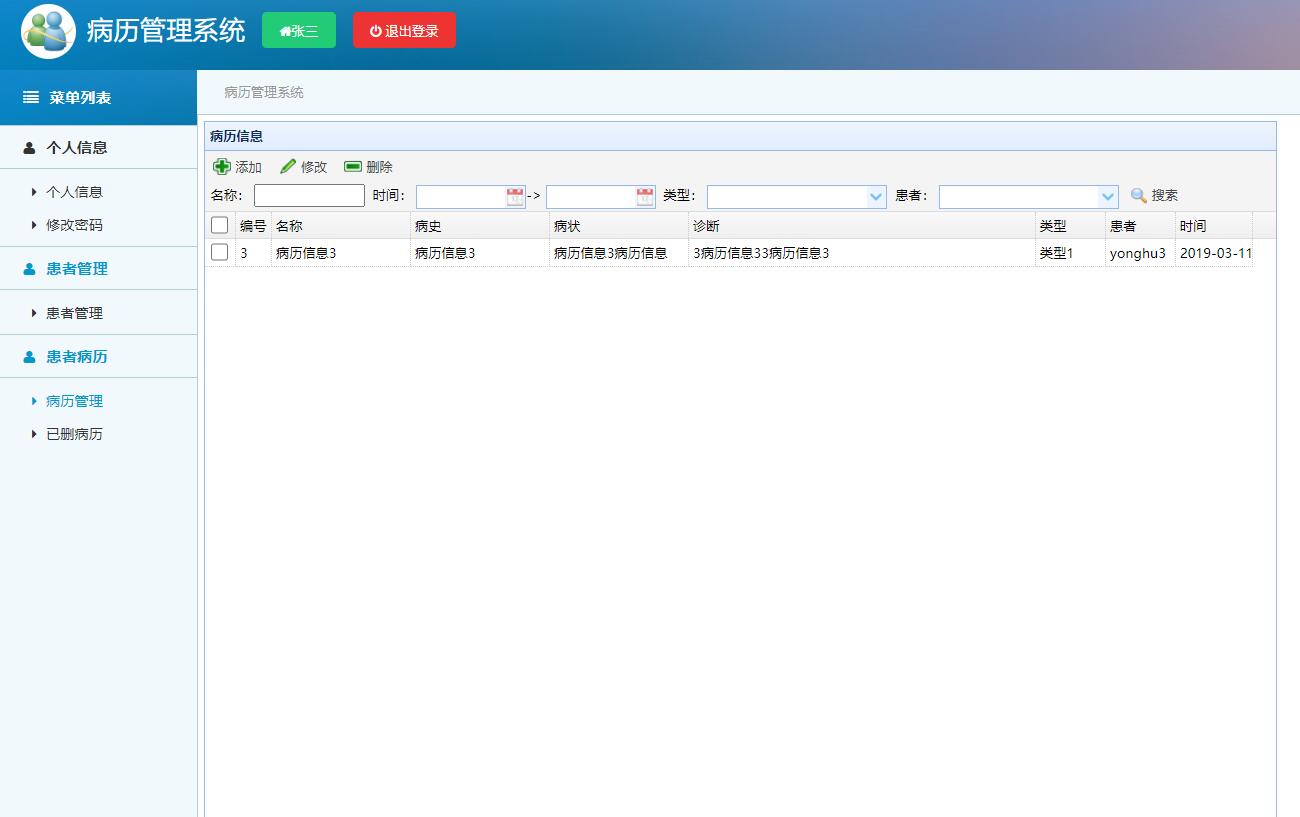Click the 搜索 magnifier search icon
The height and width of the screenshot is (817, 1300).
(1139, 195)
